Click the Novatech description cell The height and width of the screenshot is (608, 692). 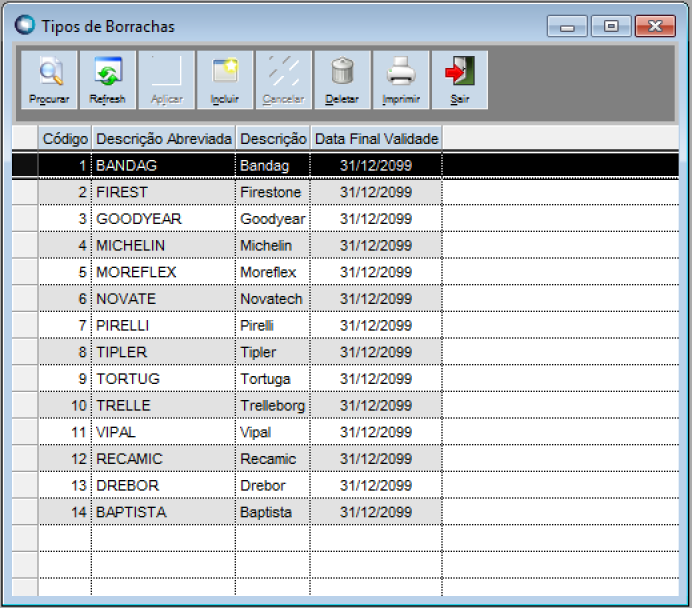click(x=273, y=299)
